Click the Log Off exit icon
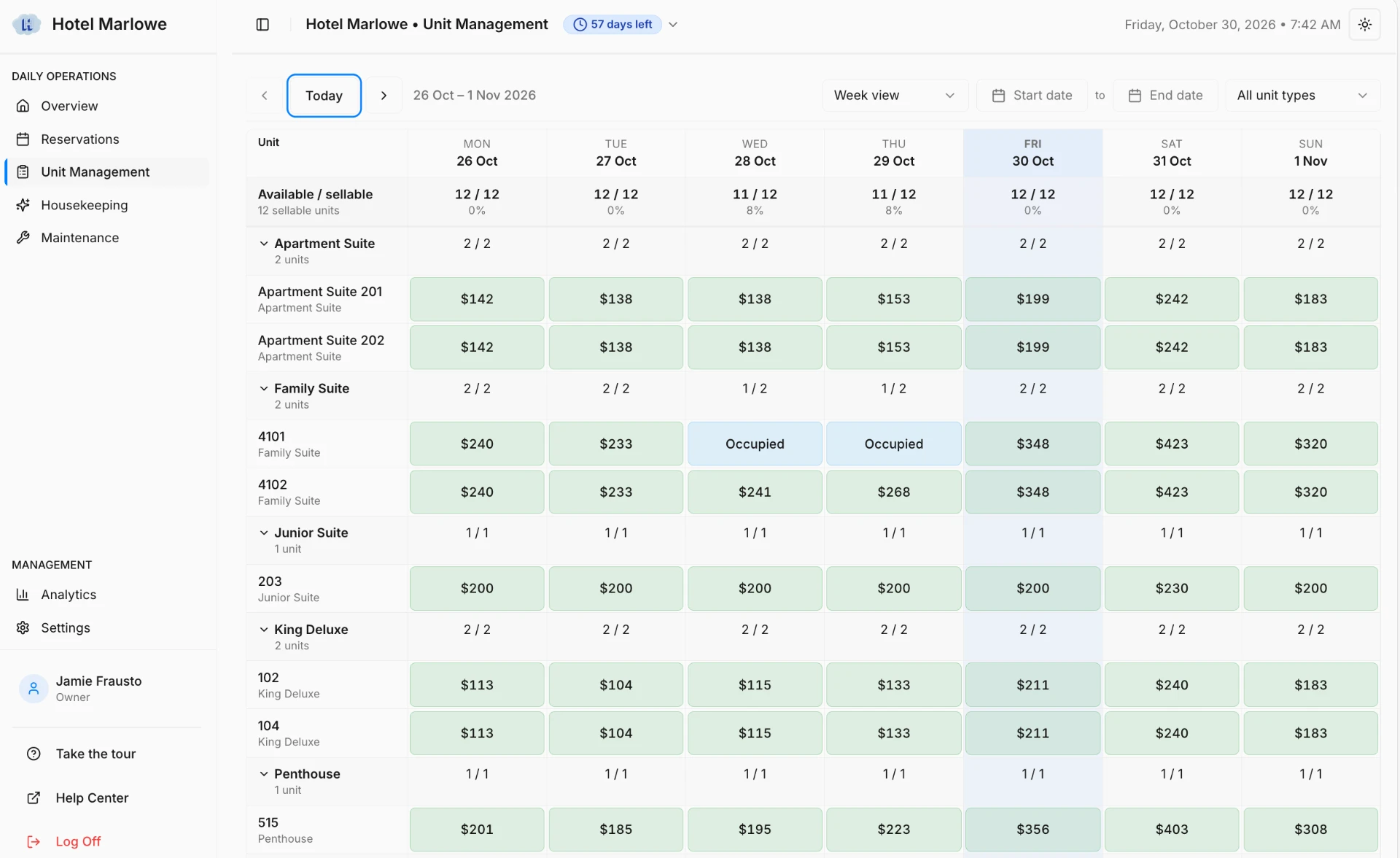This screenshot has height=858, width=1400. 34,841
